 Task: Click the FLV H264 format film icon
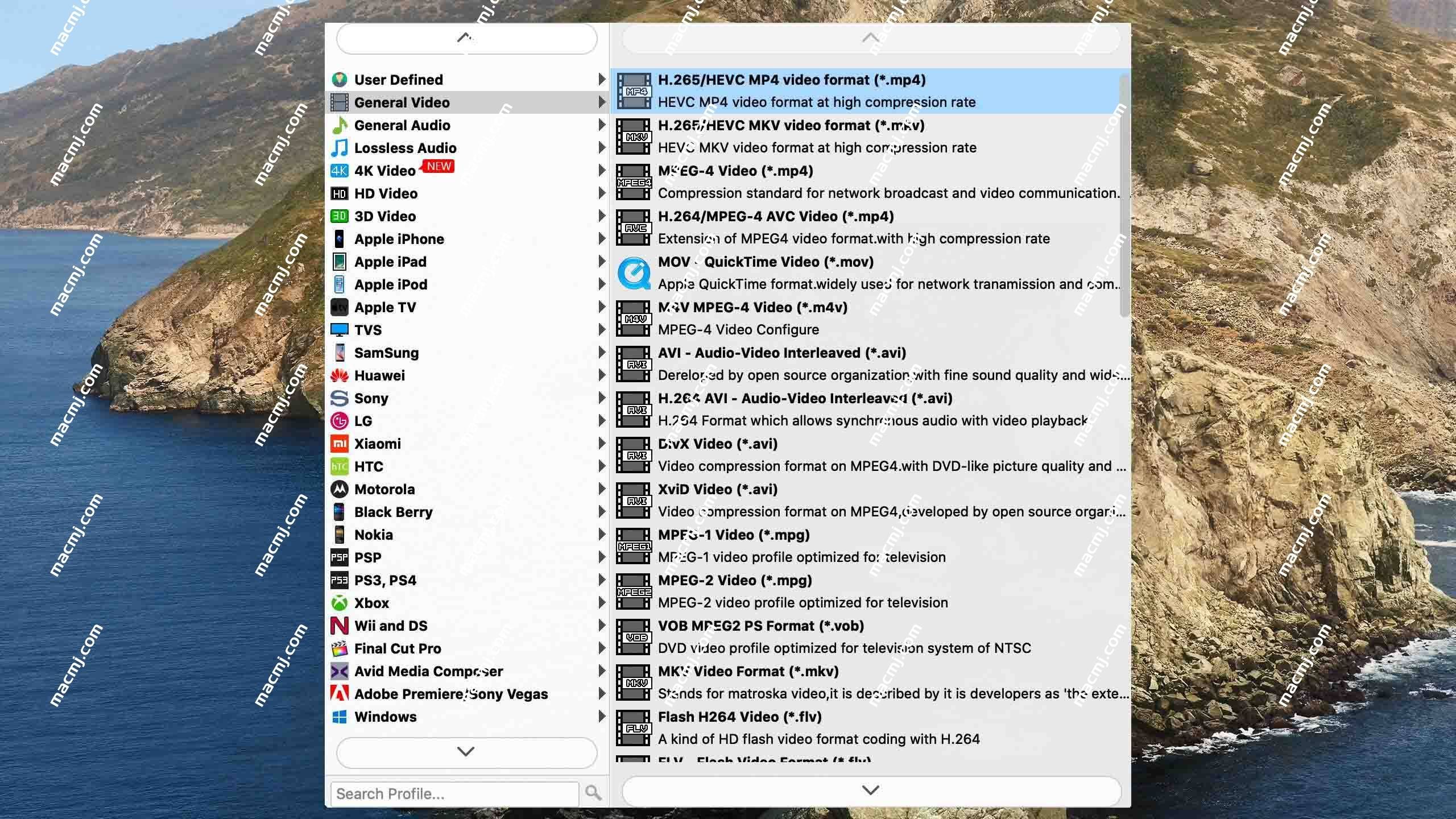[634, 728]
